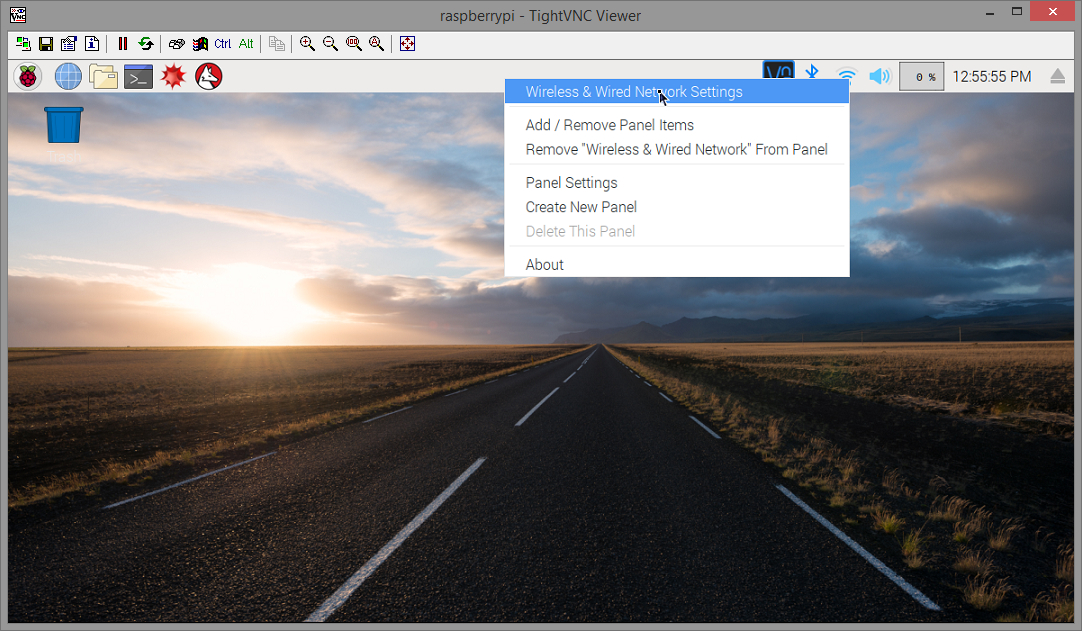Open the File Manager folders icon
This screenshot has height=631, width=1082.
(x=104, y=76)
